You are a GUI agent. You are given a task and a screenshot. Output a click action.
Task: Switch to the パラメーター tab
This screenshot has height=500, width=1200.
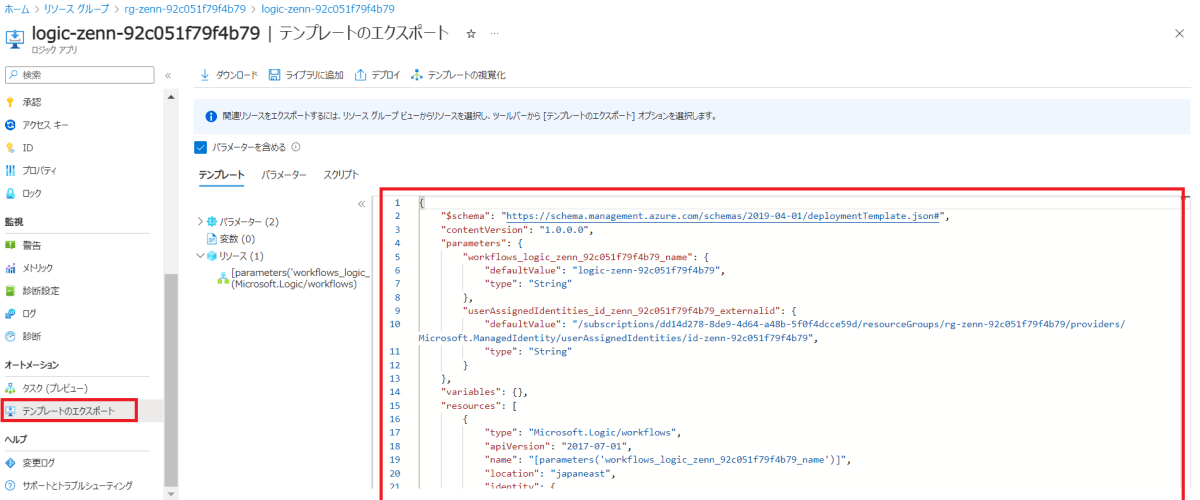[284, 175]
